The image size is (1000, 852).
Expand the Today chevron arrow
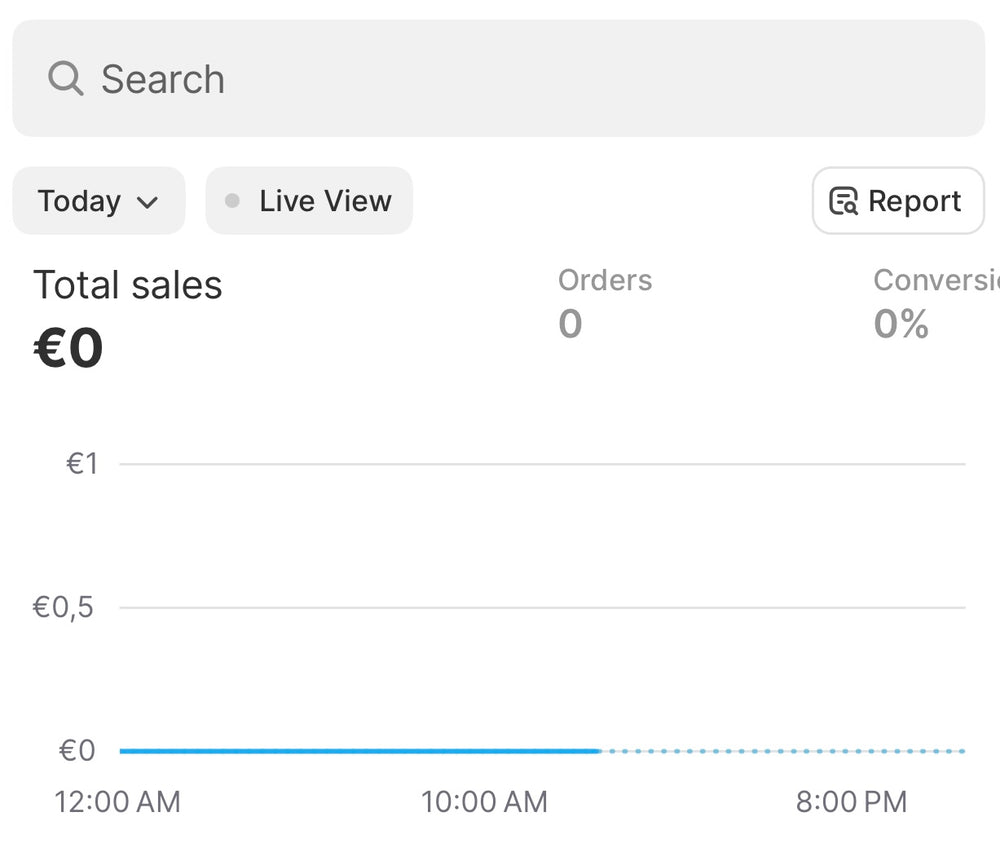coord(147,202)
